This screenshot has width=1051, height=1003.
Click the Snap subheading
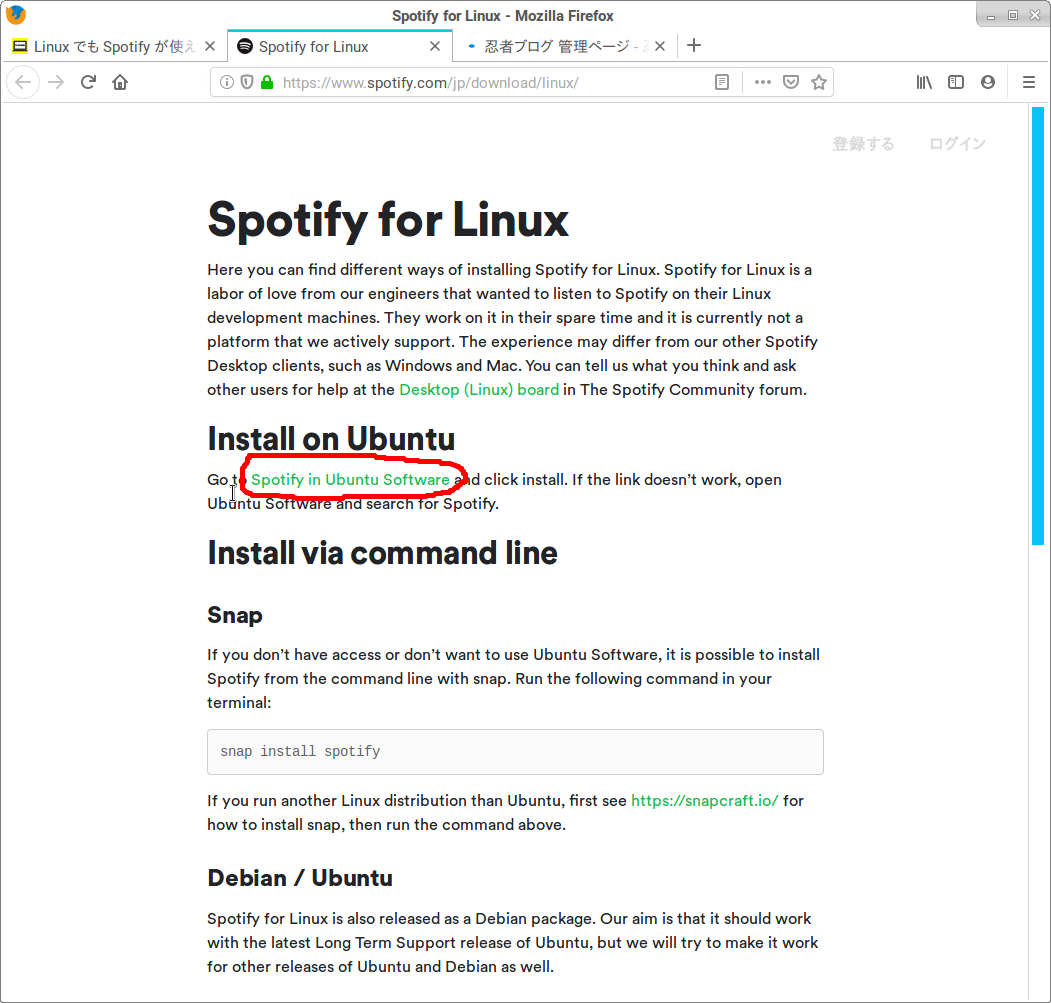point(235,615)
